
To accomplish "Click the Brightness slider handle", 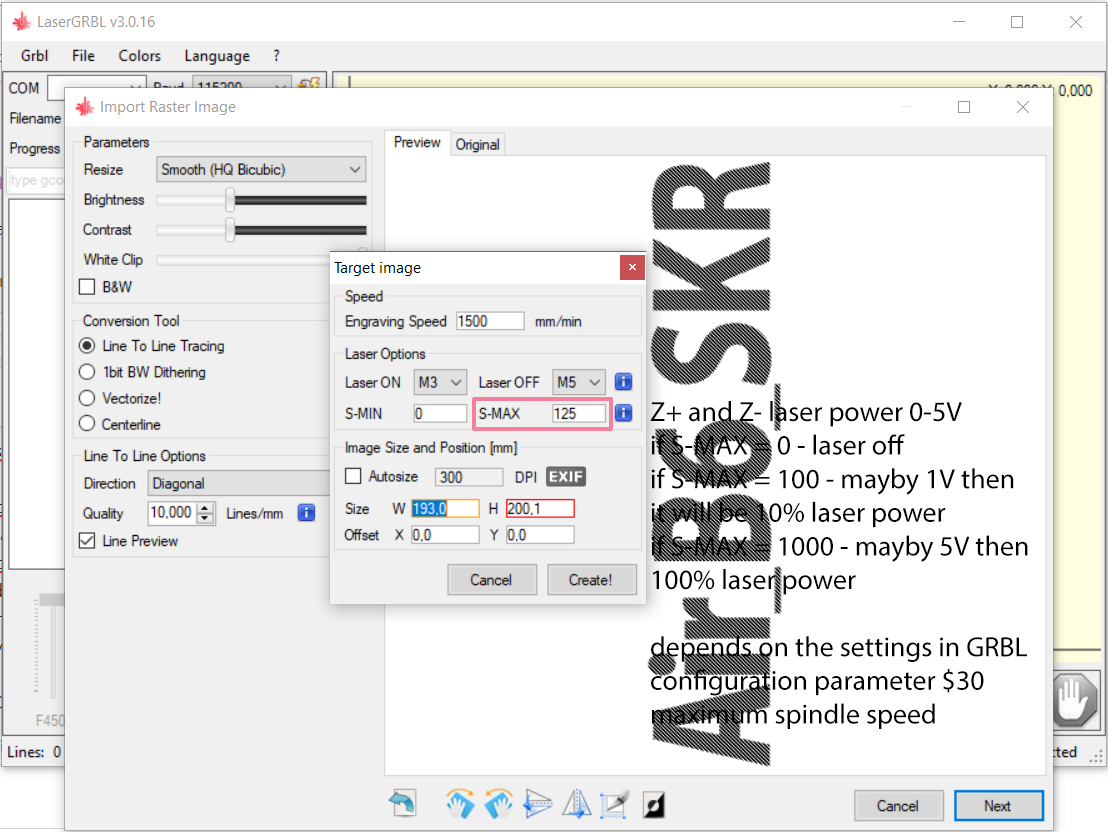I will 230,200.
